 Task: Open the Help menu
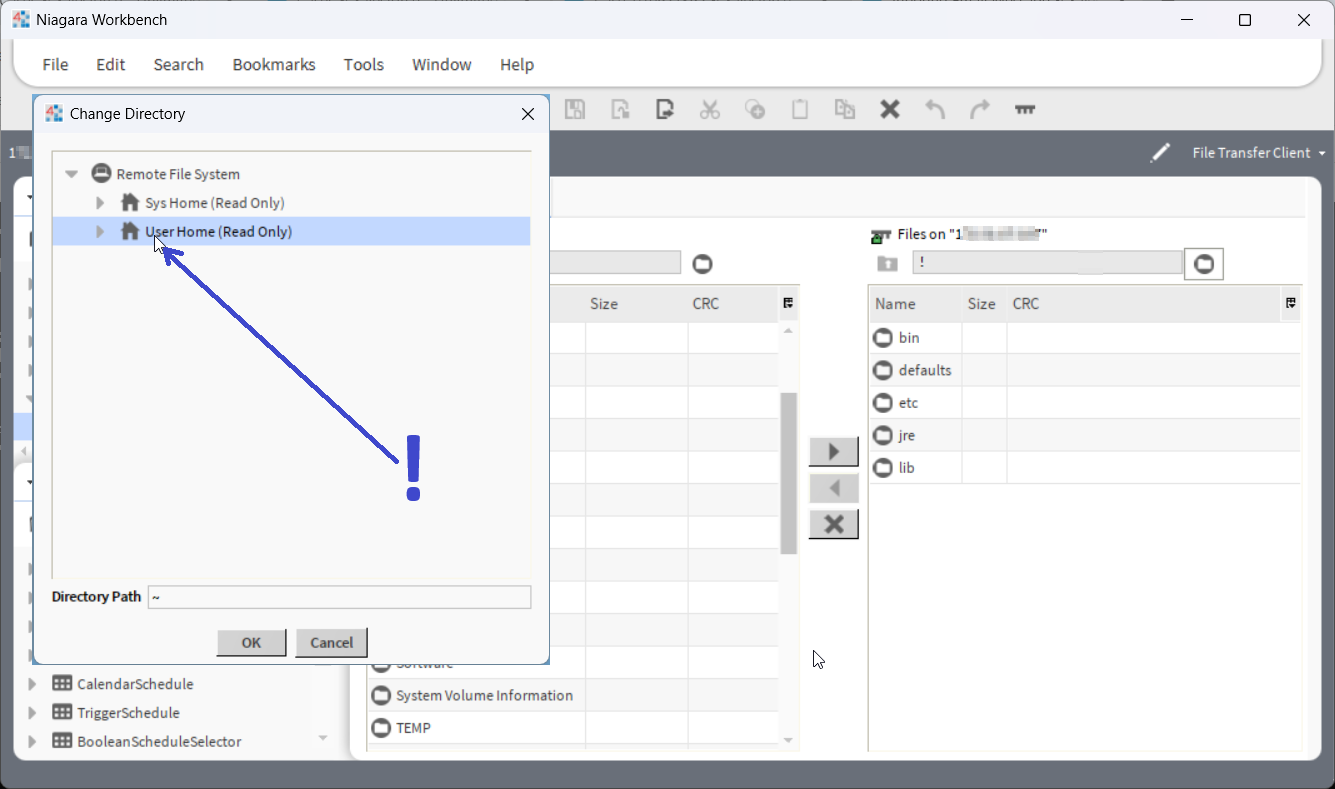(x=517, y=64)
